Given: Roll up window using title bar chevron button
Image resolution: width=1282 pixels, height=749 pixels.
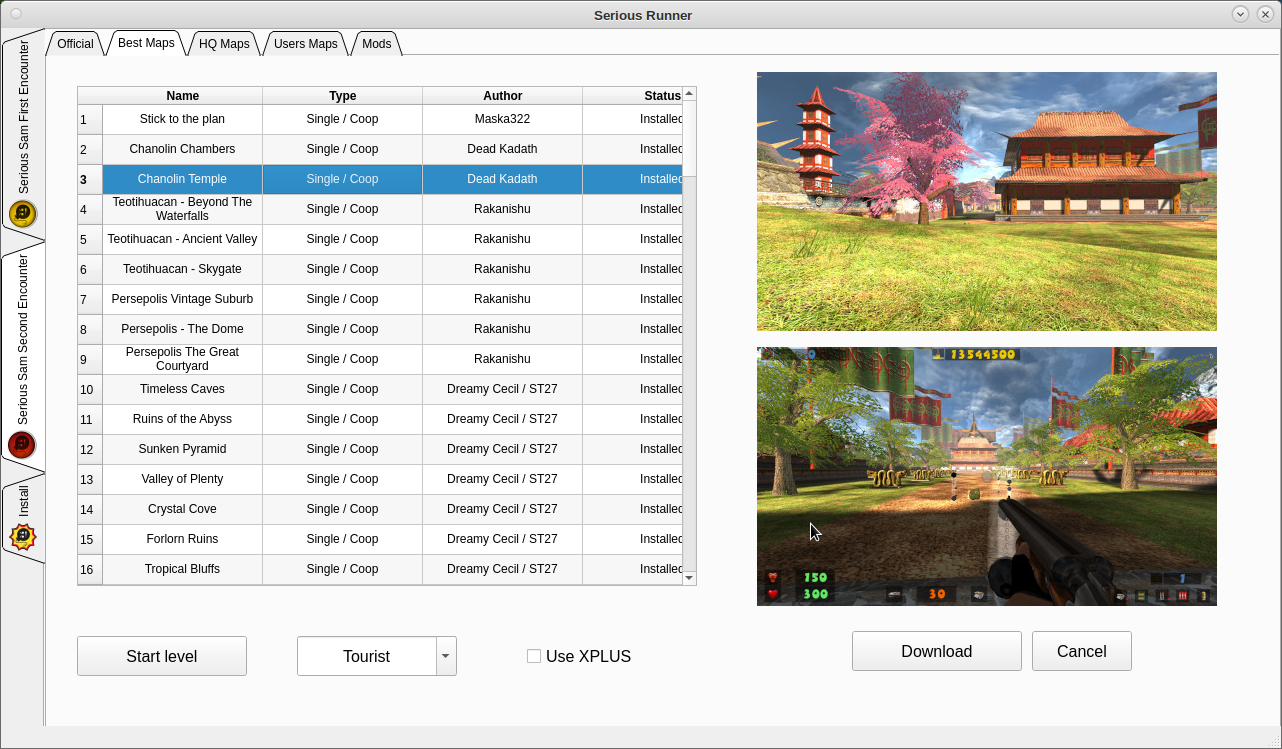Looking at the screenshot, I should click(1240, 14).
